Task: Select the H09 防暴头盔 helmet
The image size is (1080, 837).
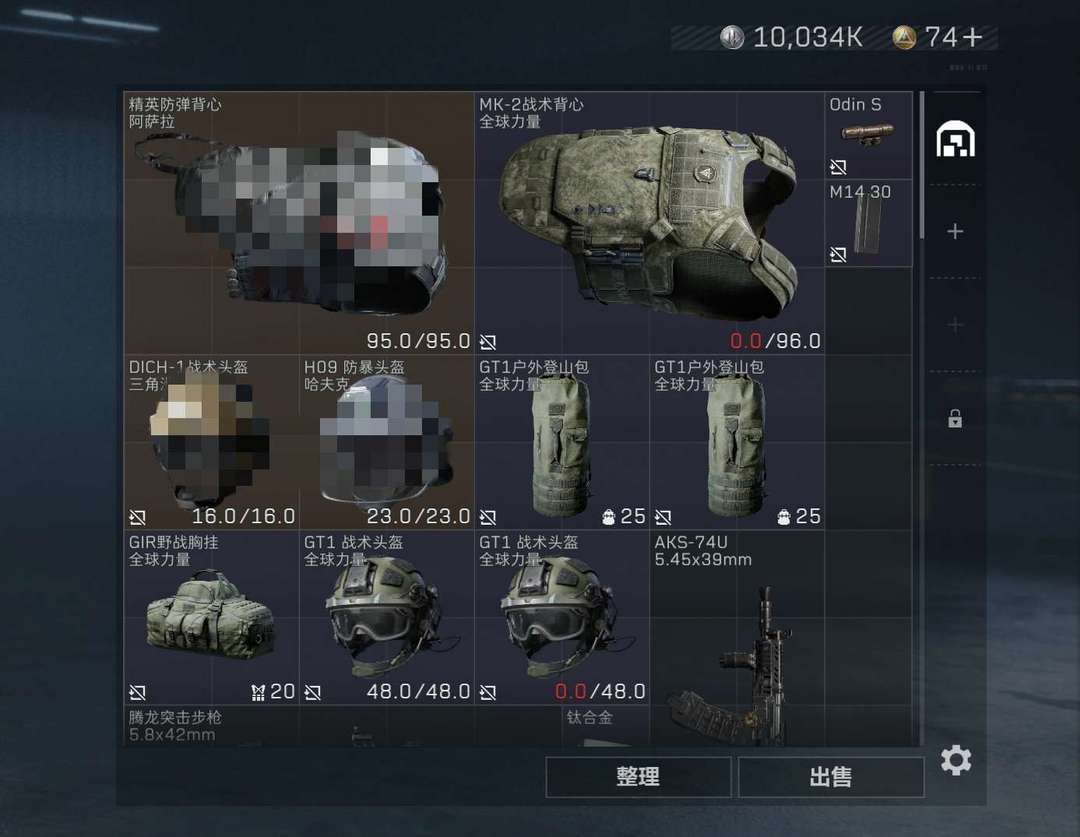Action: click(386, 442)
